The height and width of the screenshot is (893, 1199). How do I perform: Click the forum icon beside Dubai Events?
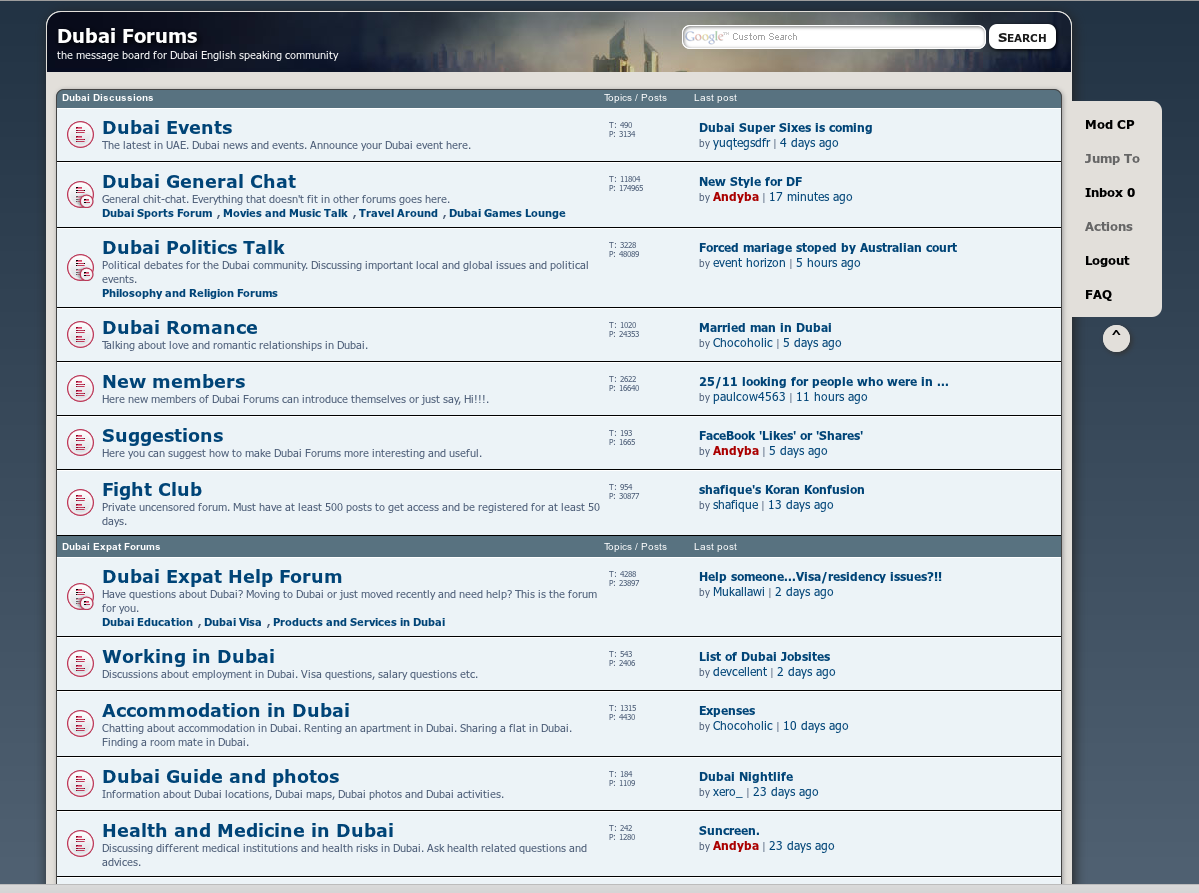point(80,134)
